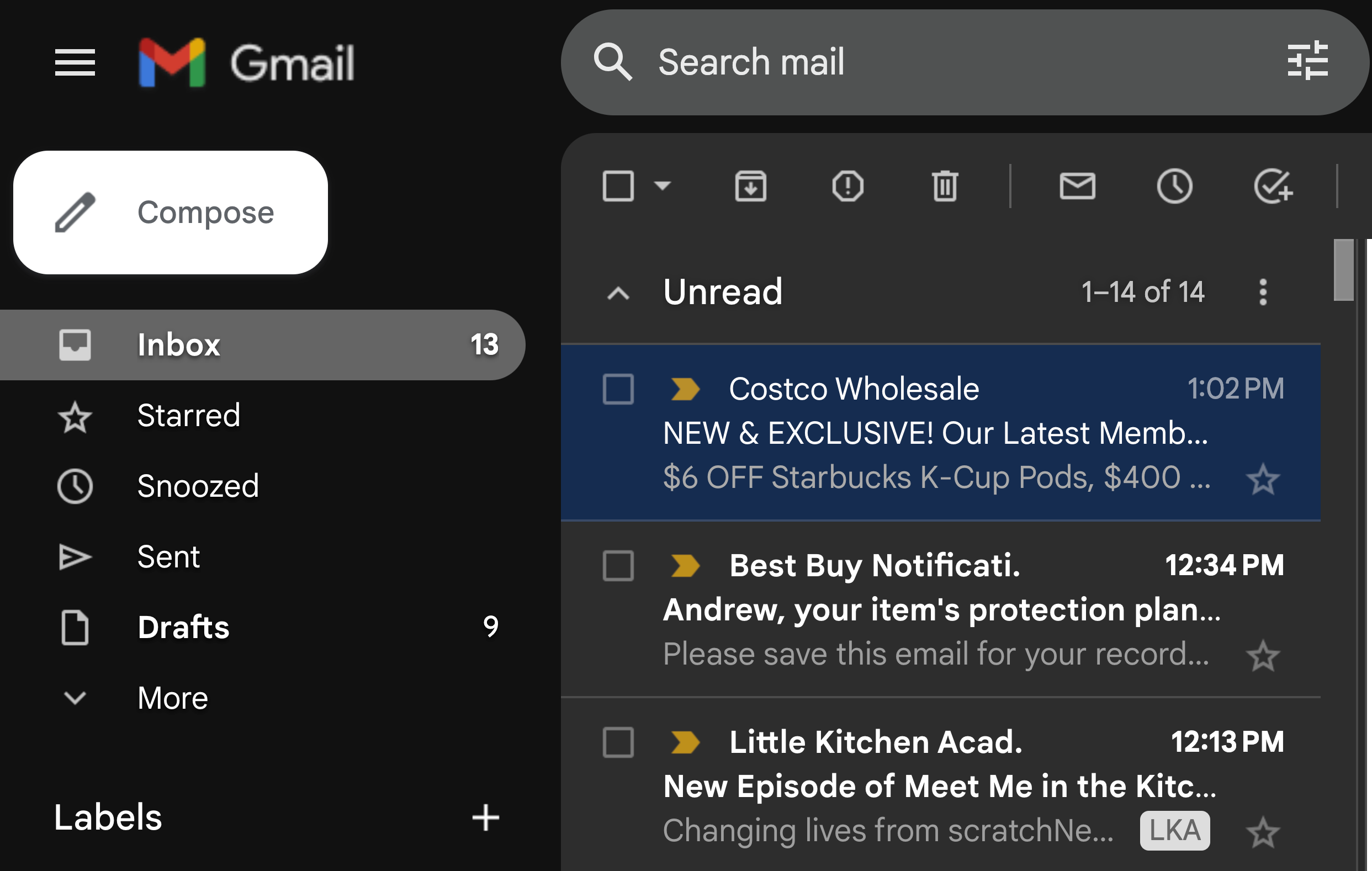Click the Drafts count '9'
Image resolution: width=1372 pixels, height=871 pixels.
click(x=491, y=627)
